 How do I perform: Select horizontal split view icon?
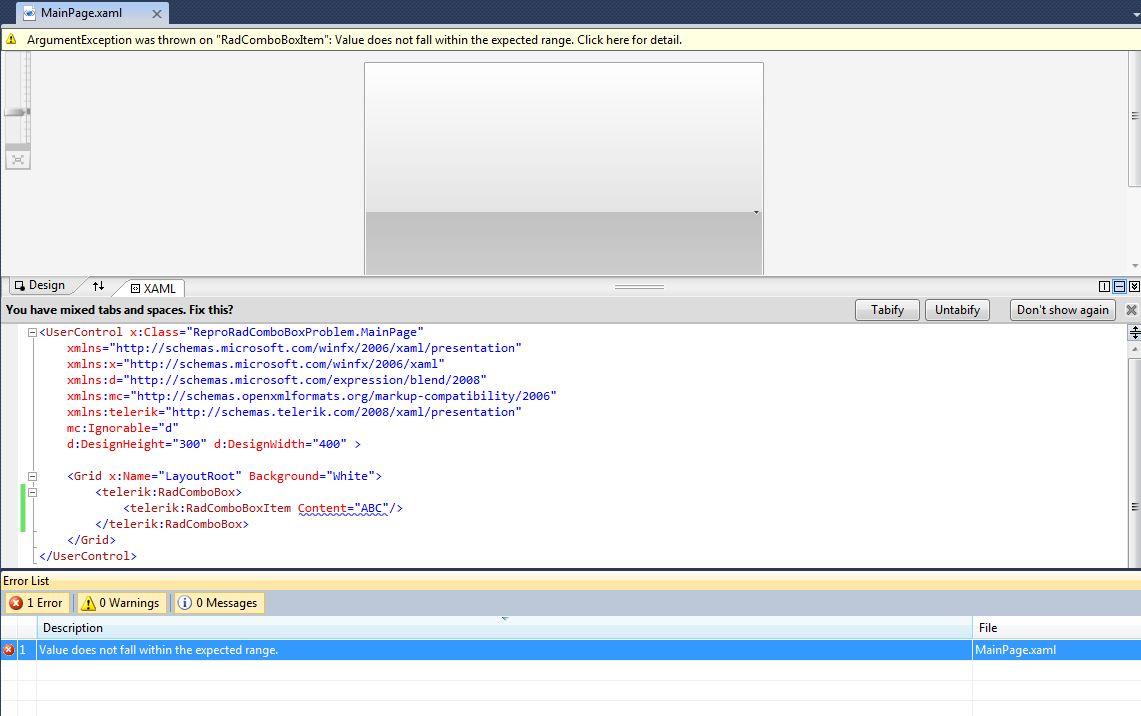pyautogui.click(x=1119, y=287)
